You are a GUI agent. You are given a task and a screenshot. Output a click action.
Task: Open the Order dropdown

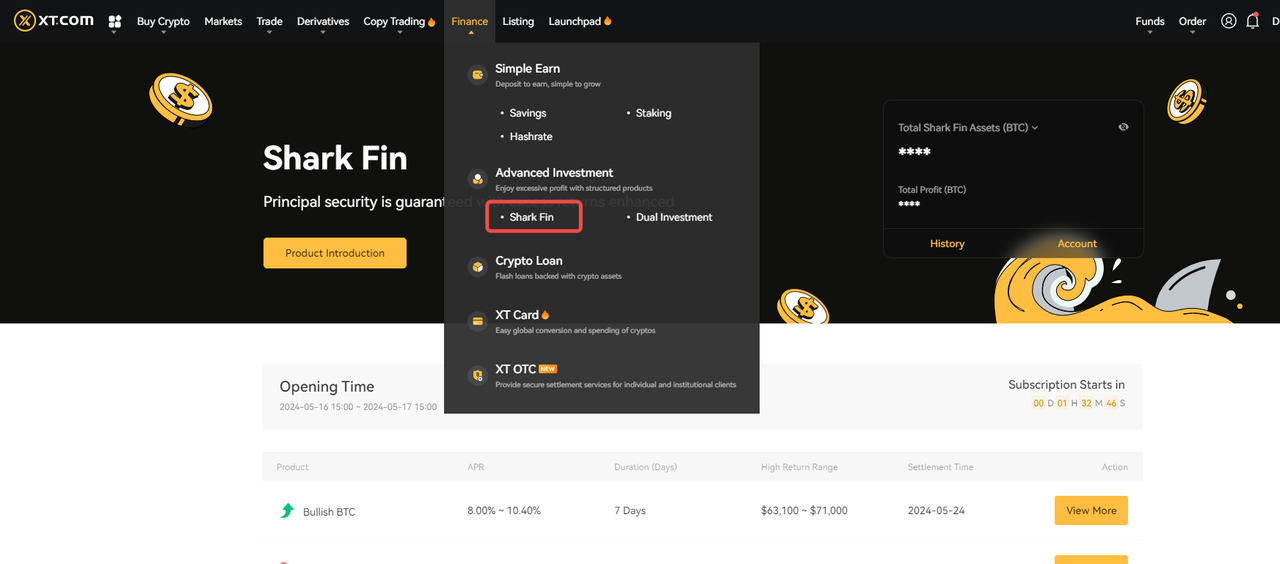click(x=1192, y=21)
